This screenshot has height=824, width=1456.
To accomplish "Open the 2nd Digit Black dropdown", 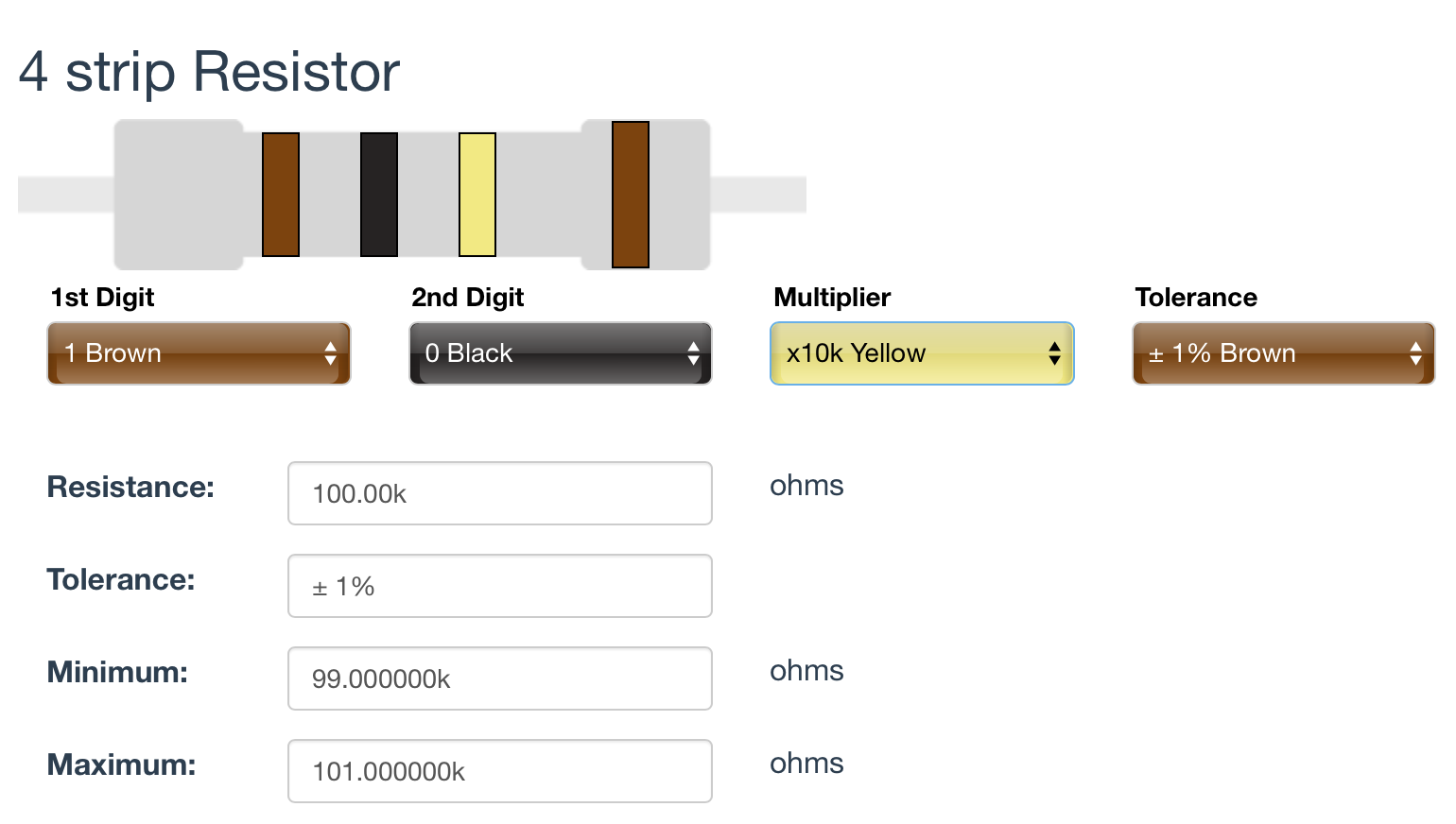I will click(561, 353).
